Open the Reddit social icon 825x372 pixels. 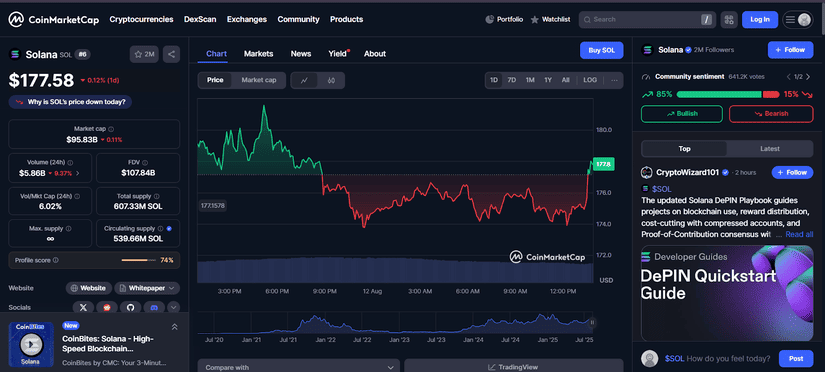(107, 307)
